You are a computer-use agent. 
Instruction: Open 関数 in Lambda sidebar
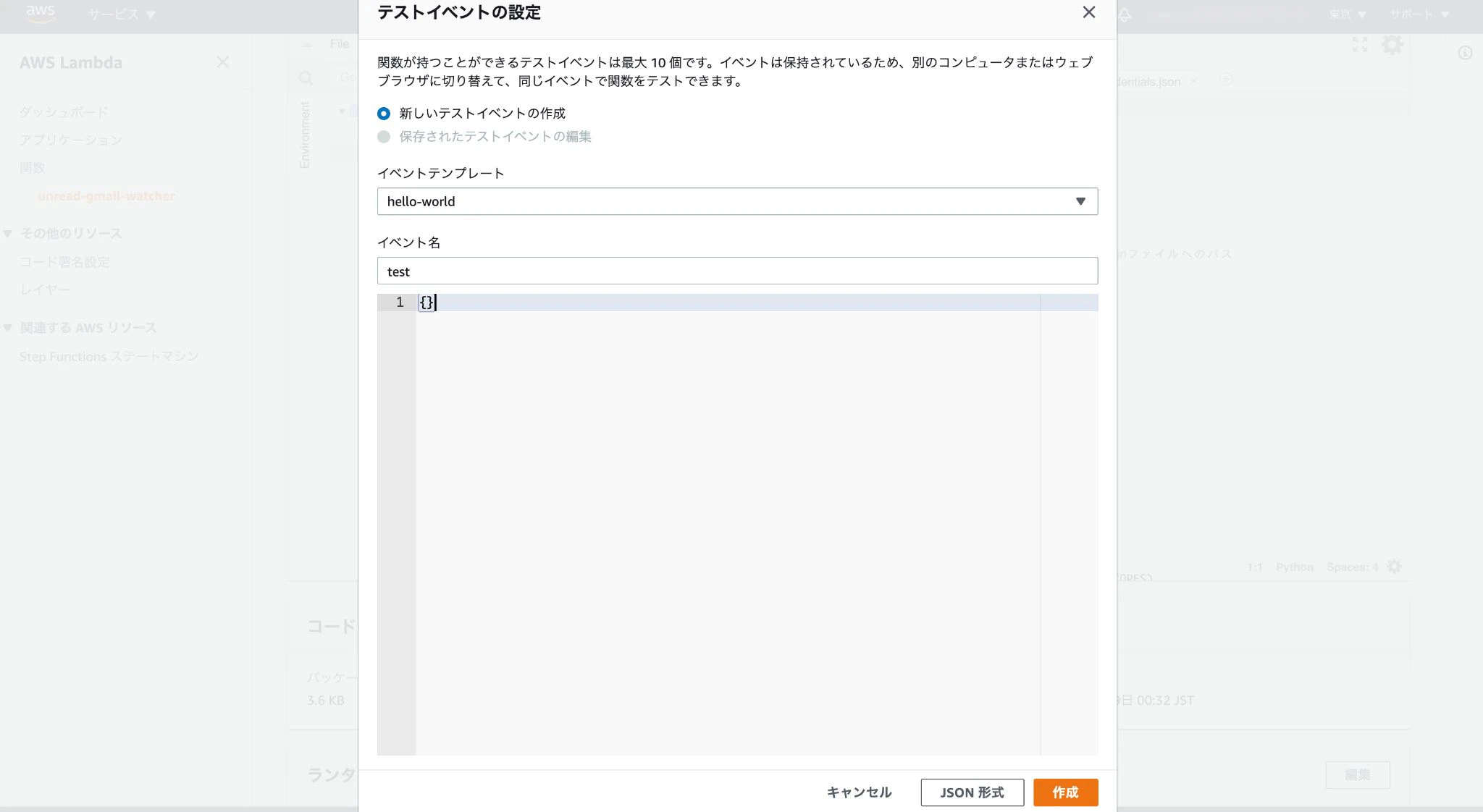pos(33,168)
